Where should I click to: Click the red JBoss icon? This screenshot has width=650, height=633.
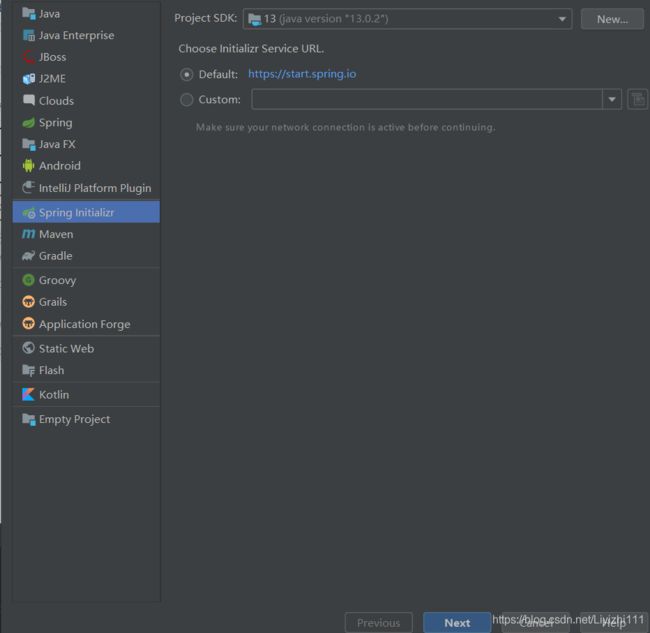coord(29,57)
